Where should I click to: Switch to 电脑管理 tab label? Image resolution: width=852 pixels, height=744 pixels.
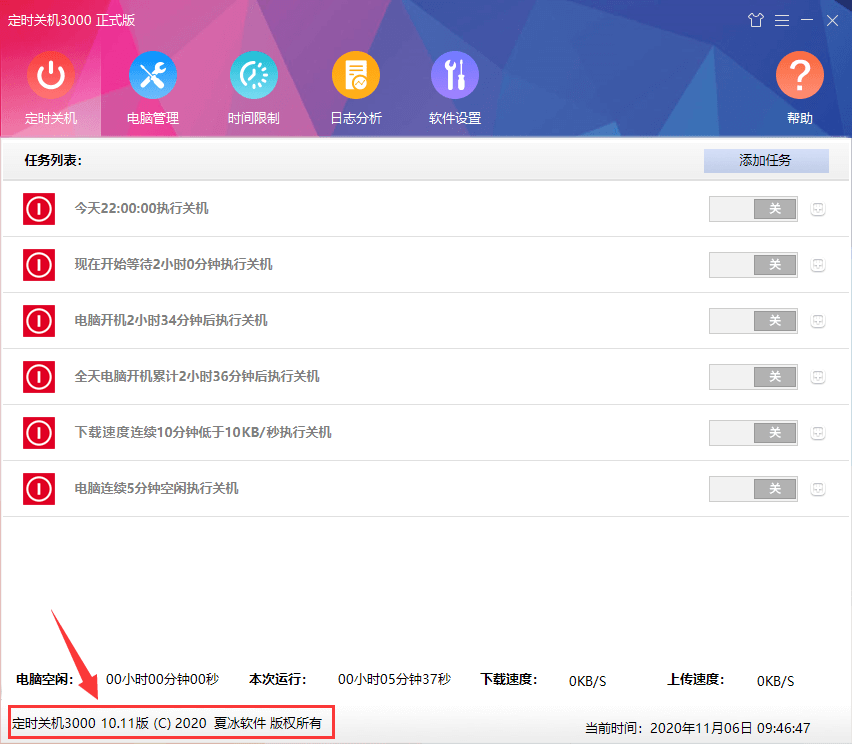pyautogui.click(x=153, y=118)
